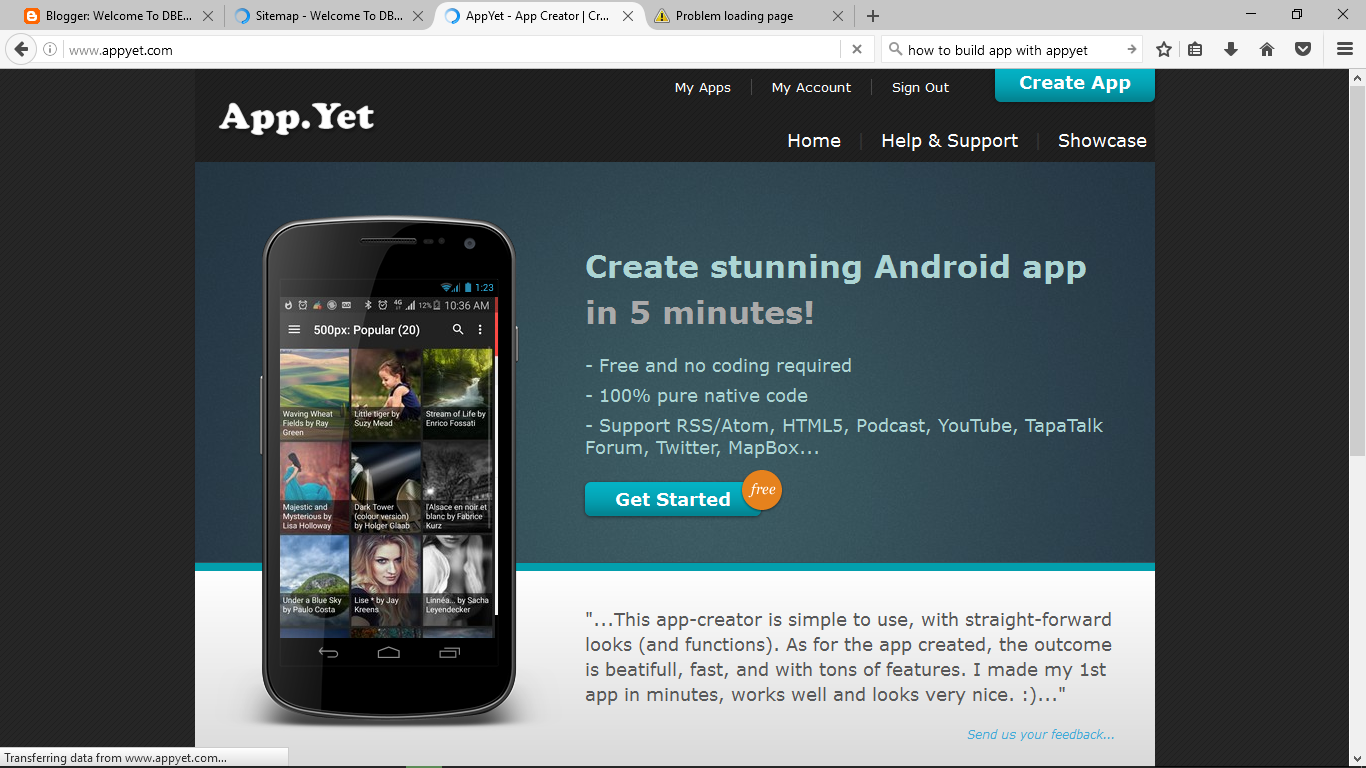Save page to Pocket icon
The height and width of the screenshot is (768, 1366).
[x=1303, y=49]
